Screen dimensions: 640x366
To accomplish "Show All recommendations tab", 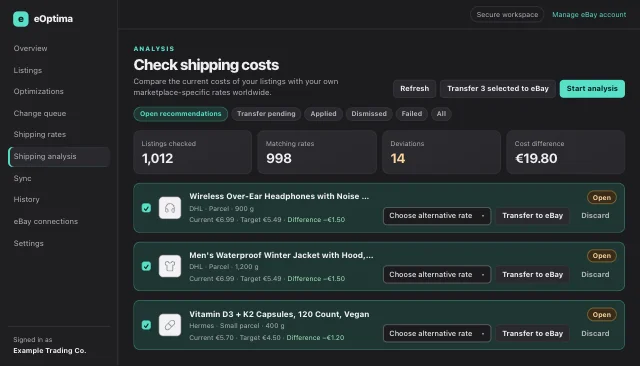I will point(441,114).
